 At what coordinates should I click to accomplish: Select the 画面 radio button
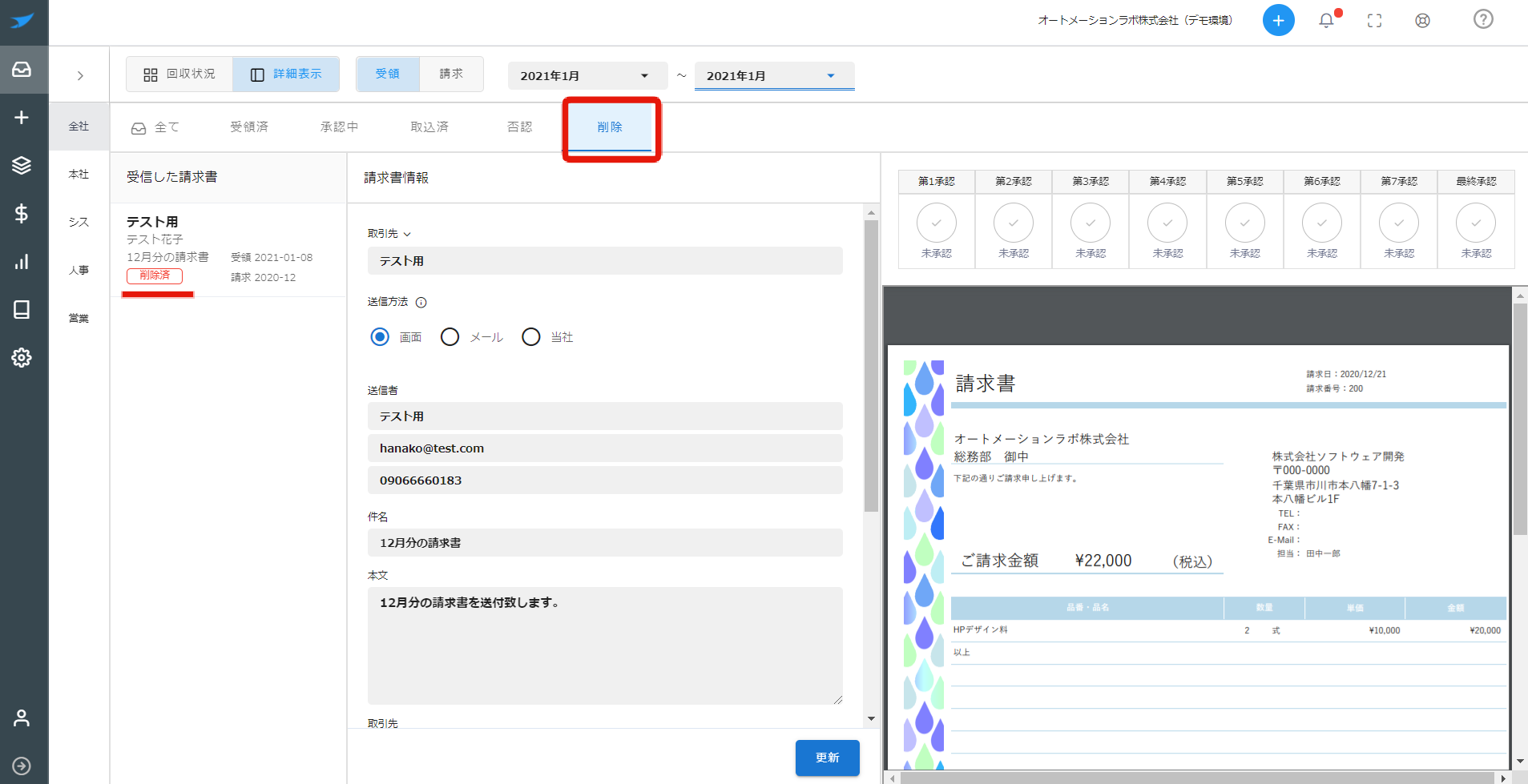click(x=380, y=337)
